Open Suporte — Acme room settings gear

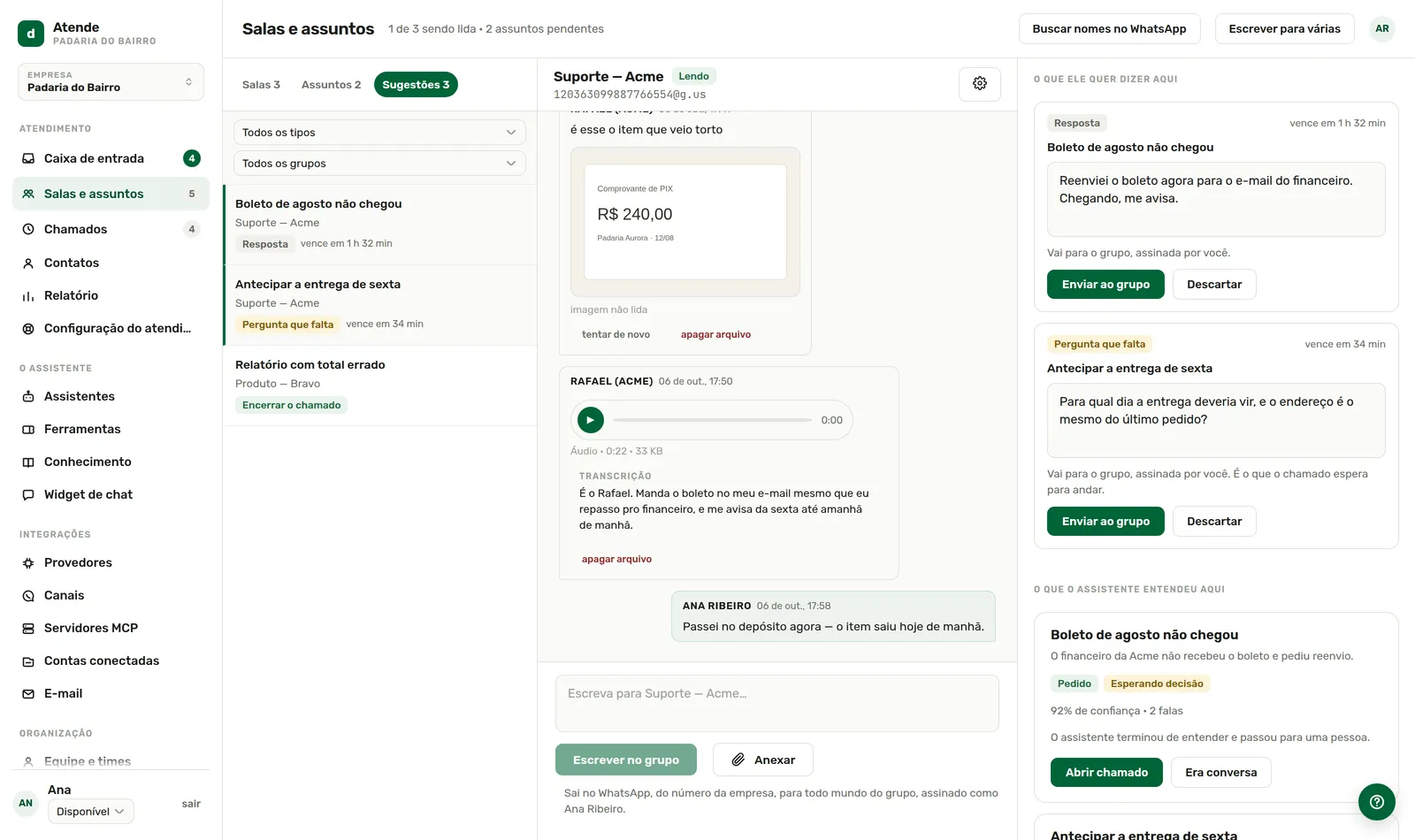point(980,84)
